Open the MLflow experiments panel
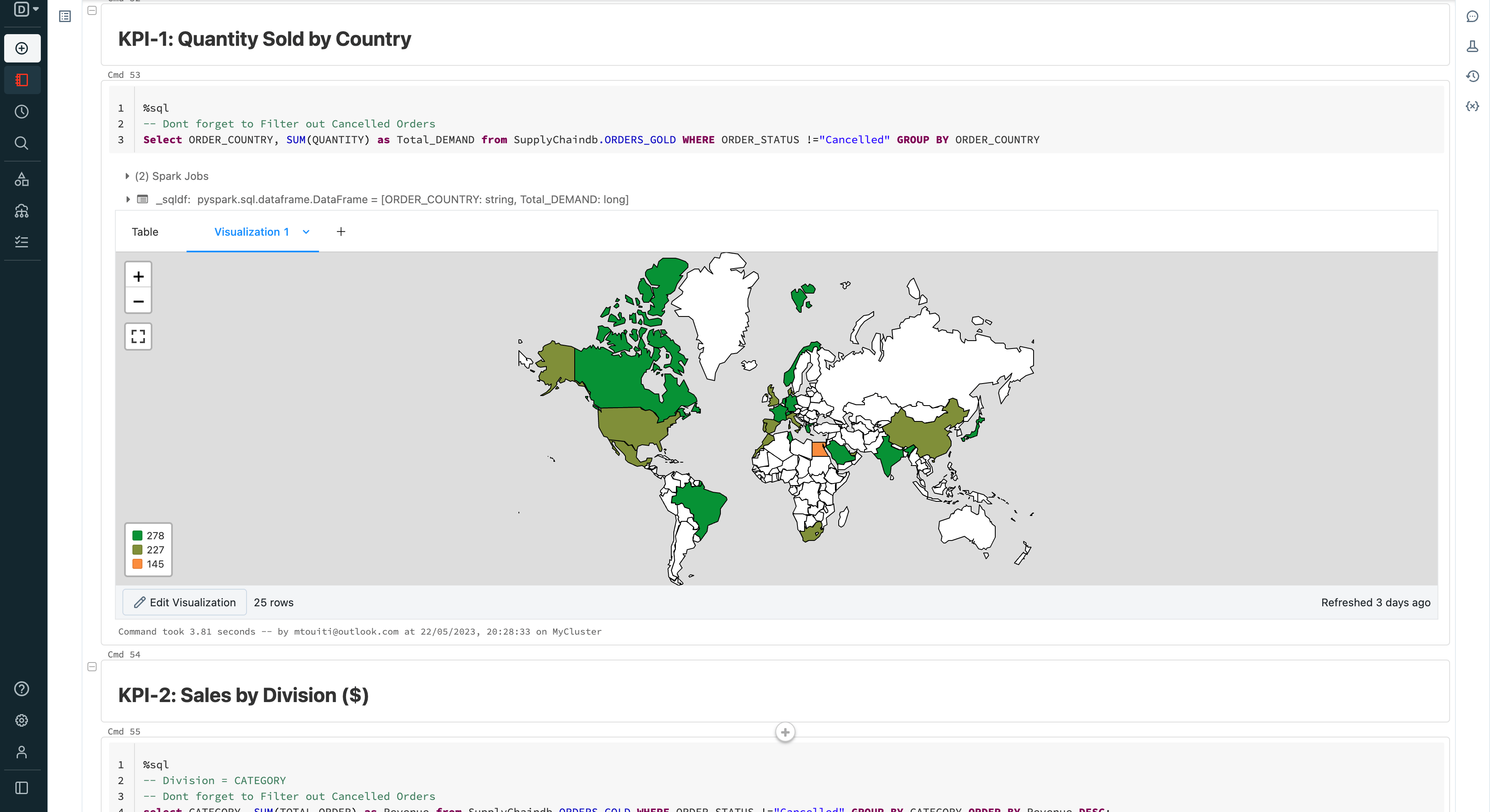1490x812 pixels. [1472, 47]
